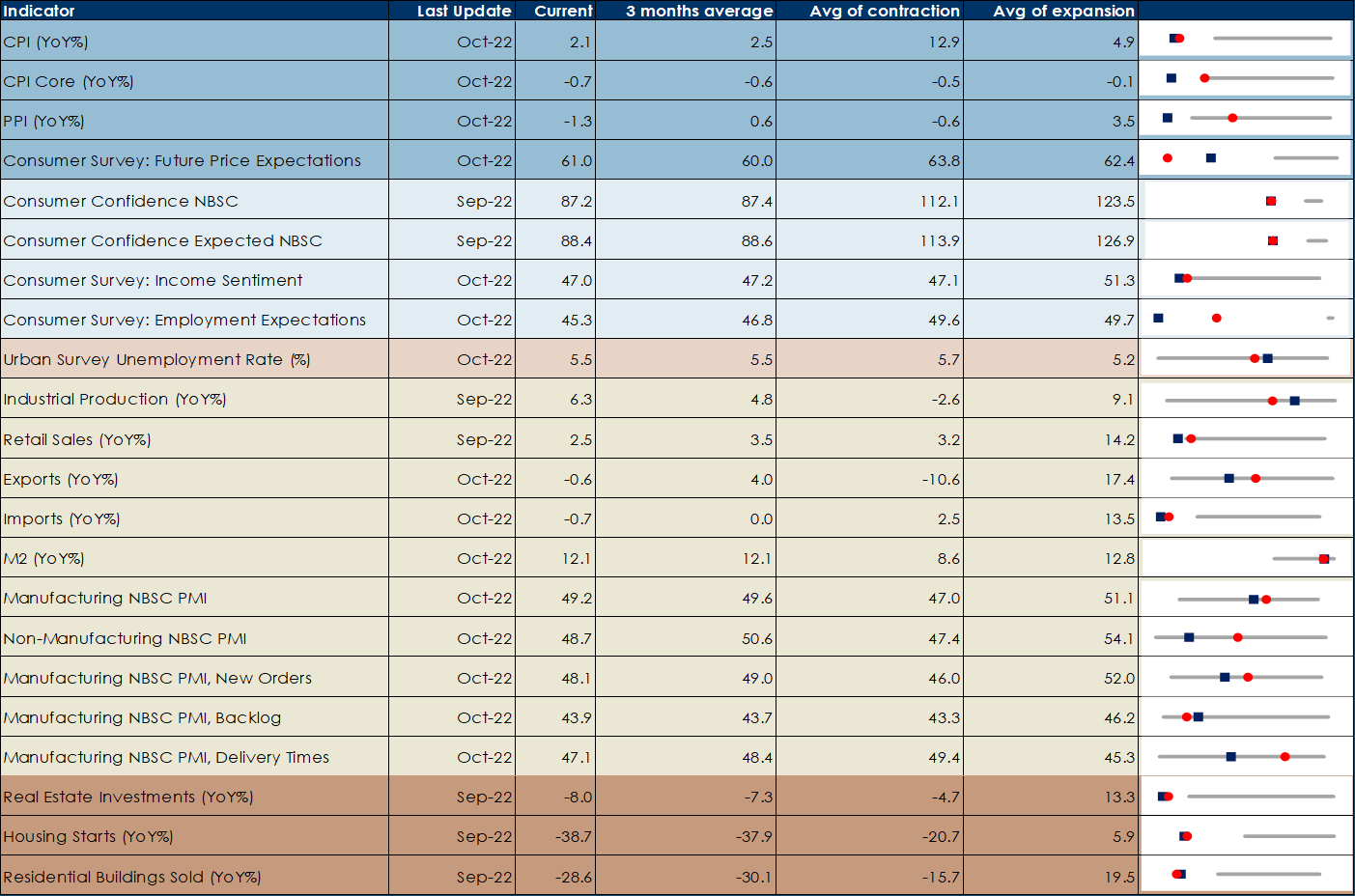Click the Indicator column header
The image size is (1355, 896).
pyautogui.click(x=39, y=11)
